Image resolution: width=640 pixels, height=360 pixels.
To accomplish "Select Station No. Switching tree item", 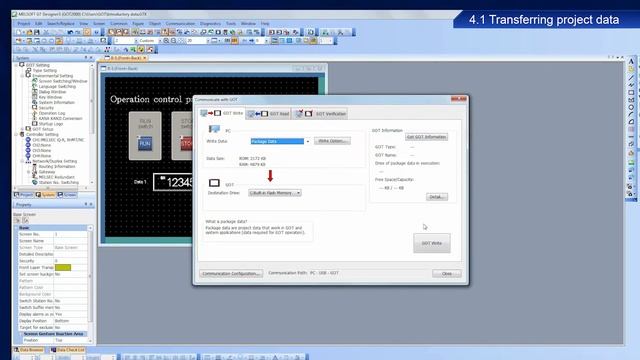I will point(59,182).
